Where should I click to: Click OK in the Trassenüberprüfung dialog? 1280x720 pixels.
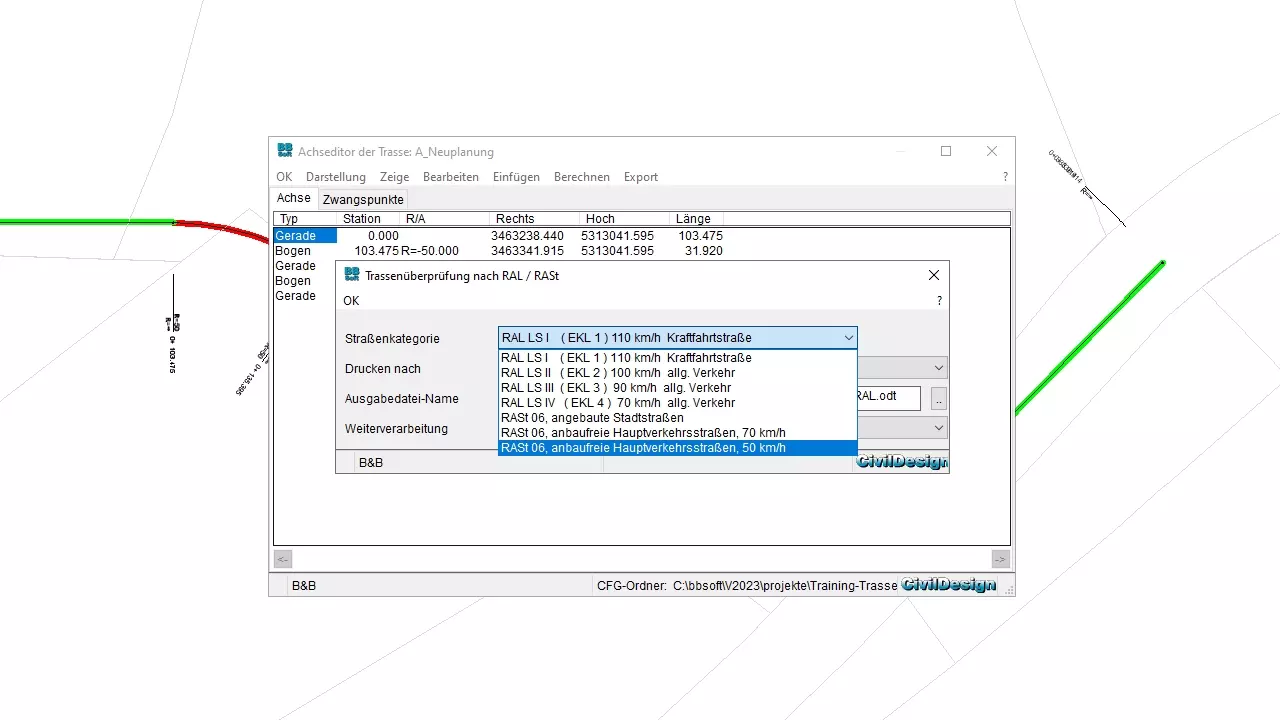351,301
